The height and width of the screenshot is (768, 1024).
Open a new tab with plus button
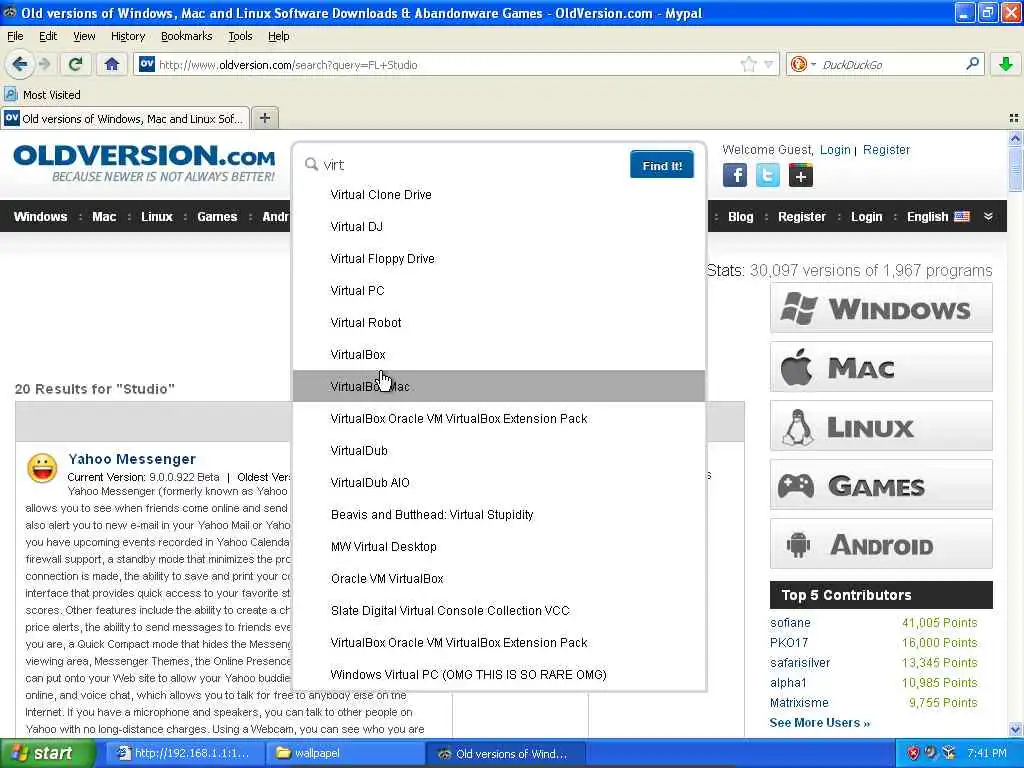pyautogui.click(x=264, y=118)
